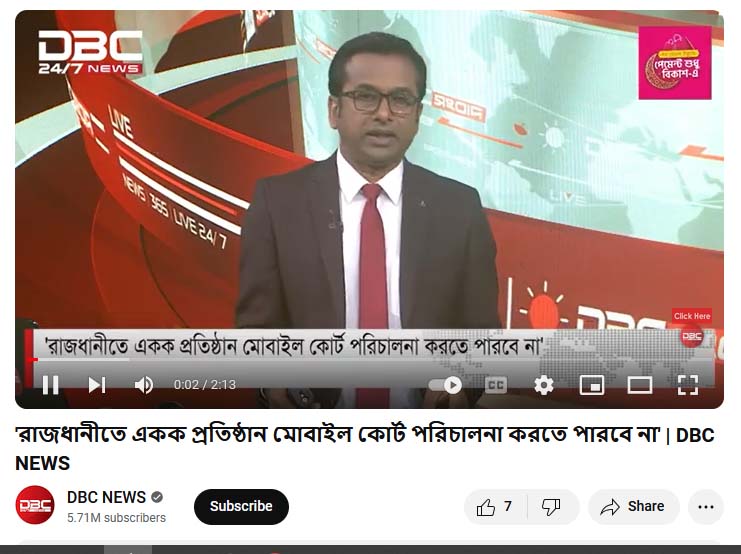
Task: Click the DBC watermark under Click Here
Action: 692,336
